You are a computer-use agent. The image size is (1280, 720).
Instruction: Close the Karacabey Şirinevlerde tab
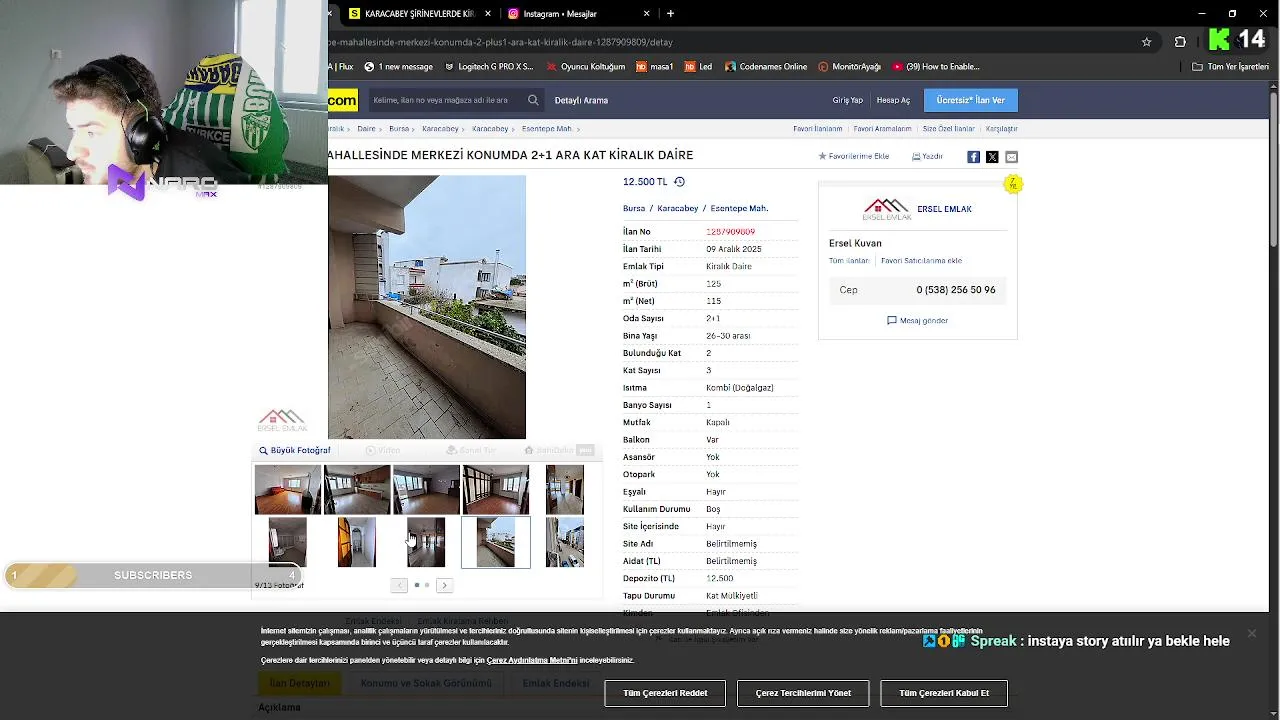point(488,14)
